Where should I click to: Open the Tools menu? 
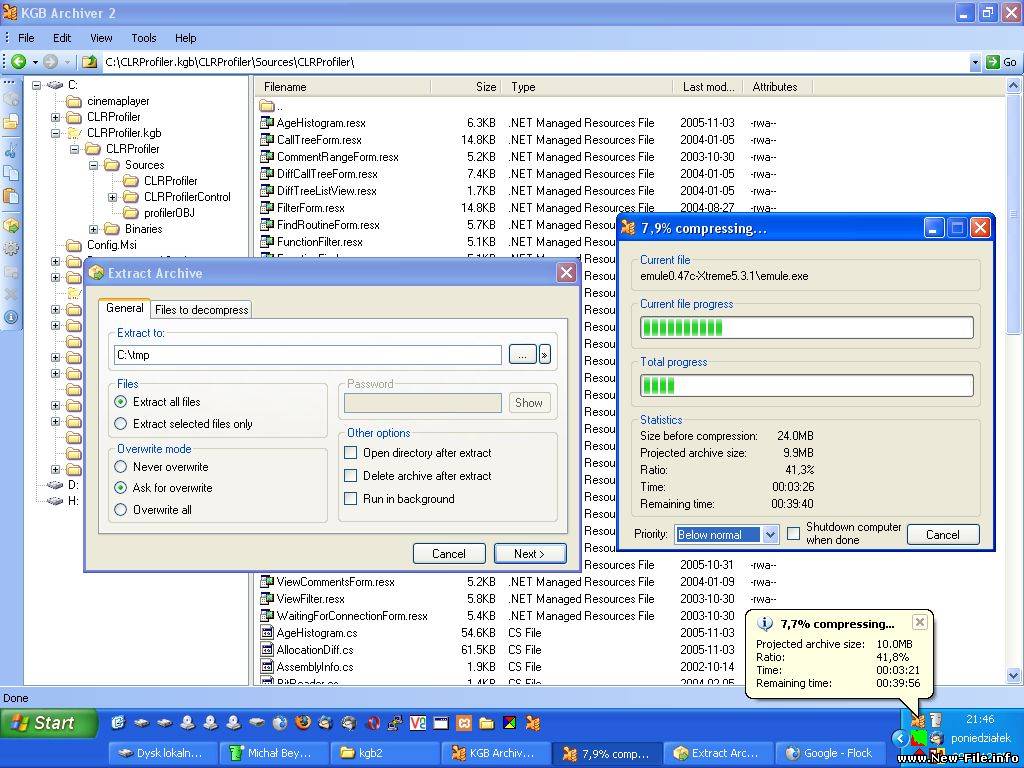143,38
